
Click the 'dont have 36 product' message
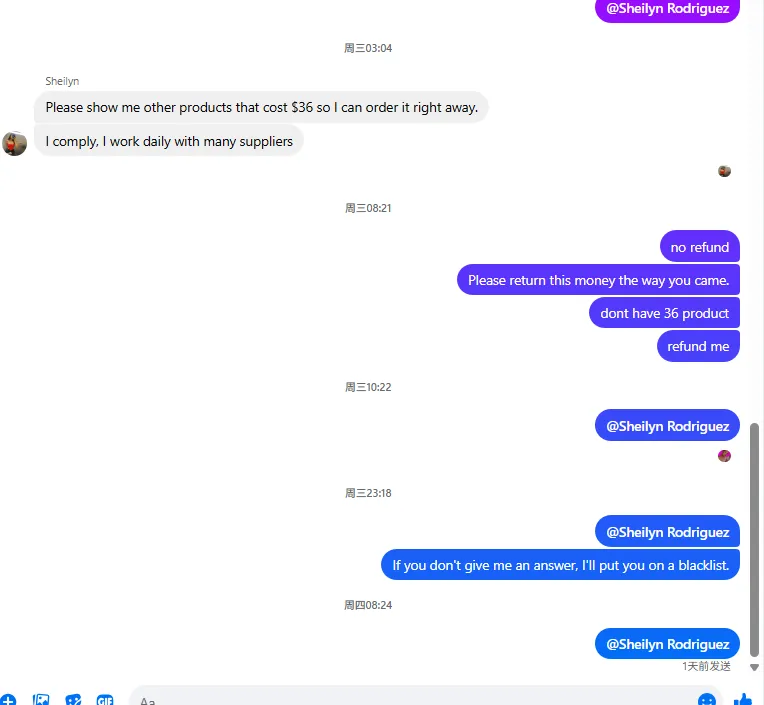664,313
